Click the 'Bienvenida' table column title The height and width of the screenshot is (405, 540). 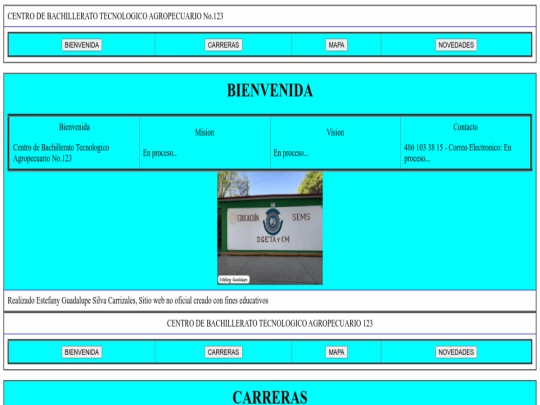[74, 127]
